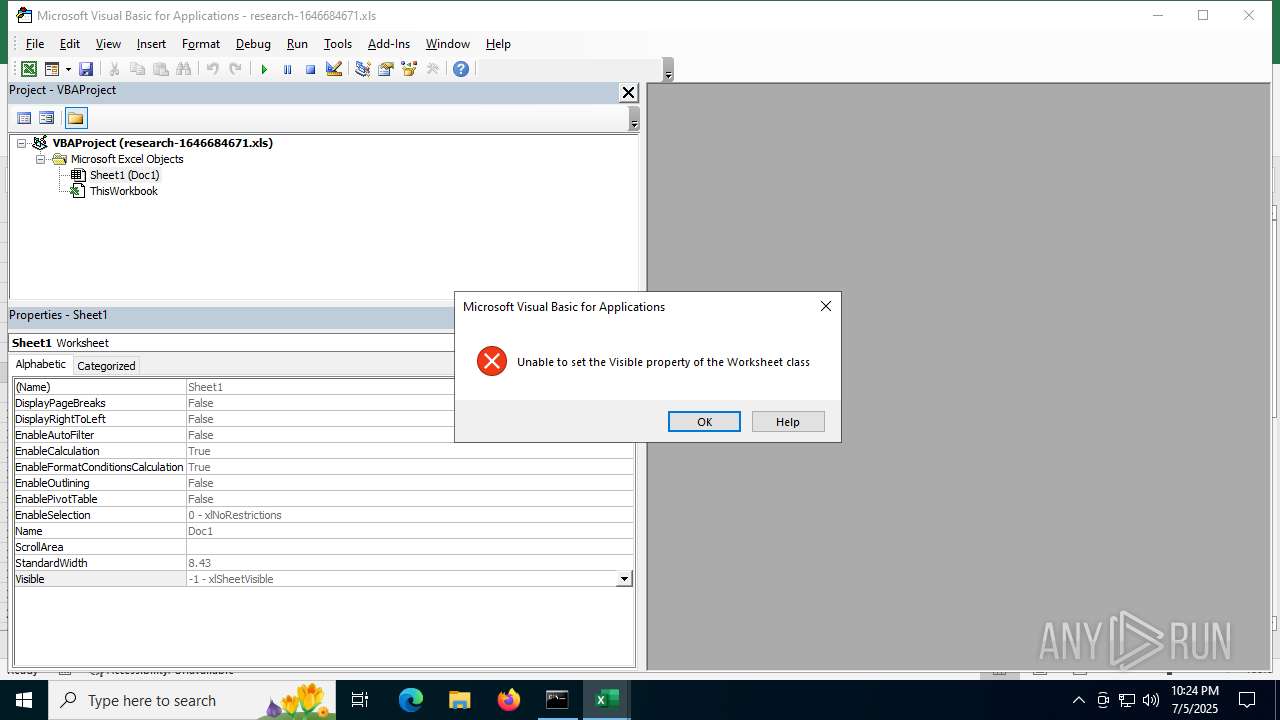Click the Paste toolbar icon

click(160, 69)
